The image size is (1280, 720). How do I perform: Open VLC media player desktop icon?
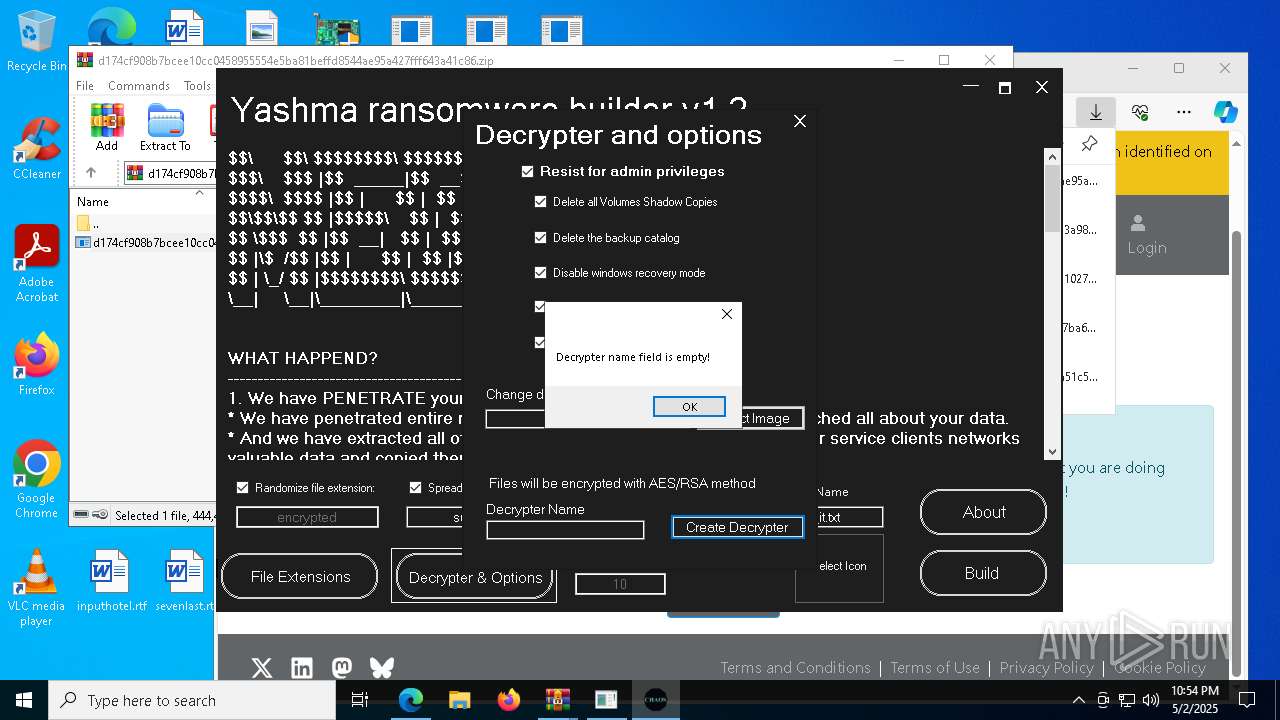click(x=37, y=588)
